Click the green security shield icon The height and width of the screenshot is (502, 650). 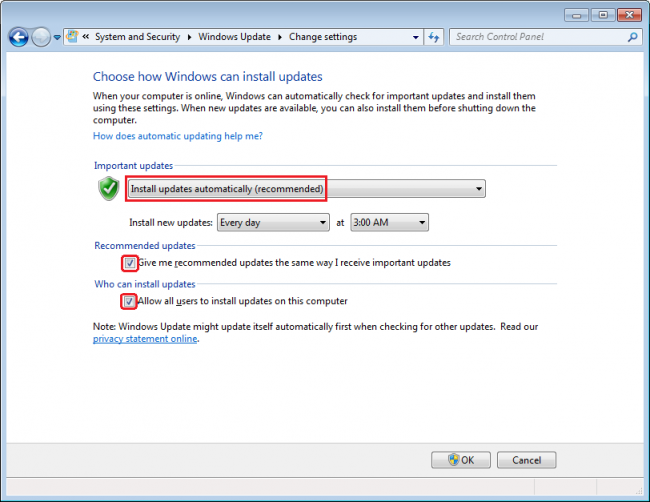(x=108, y=188)
